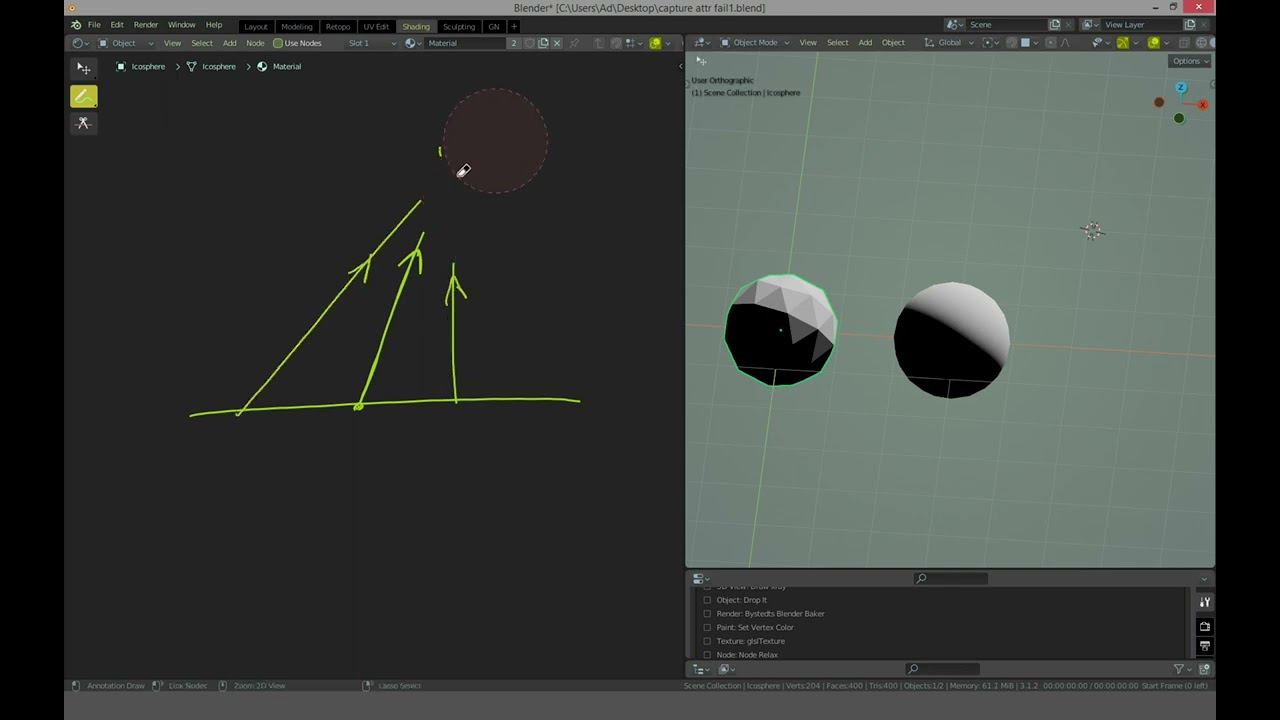1280x720 pixels.
Task: Enable Render: Bystedts Blender Baker checkbox
Action: 707,614
